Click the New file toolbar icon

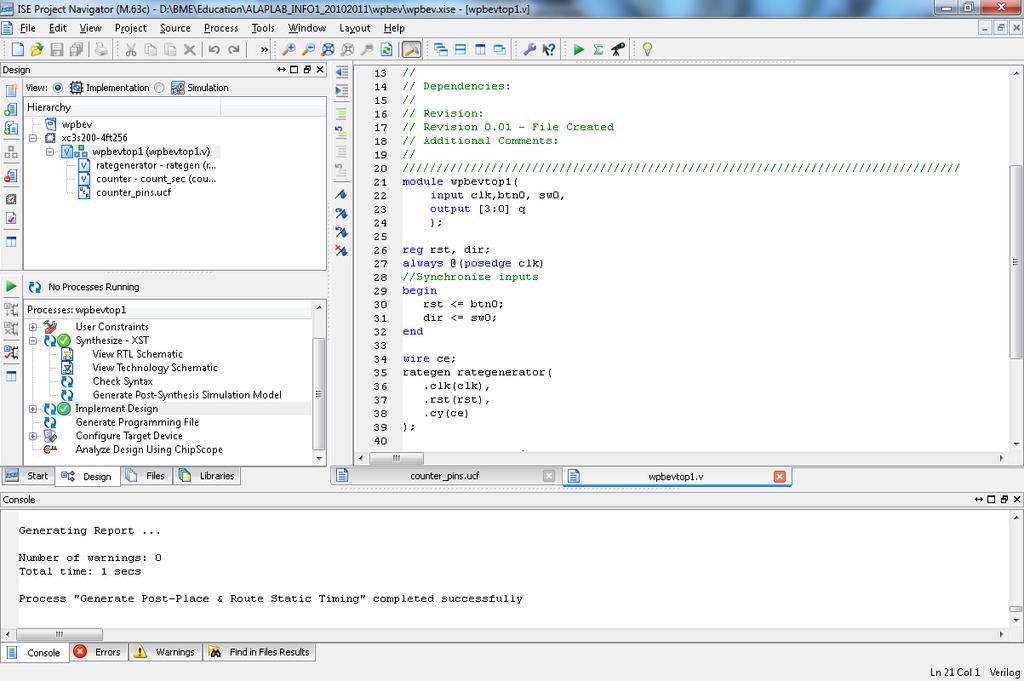pos(18,50)
